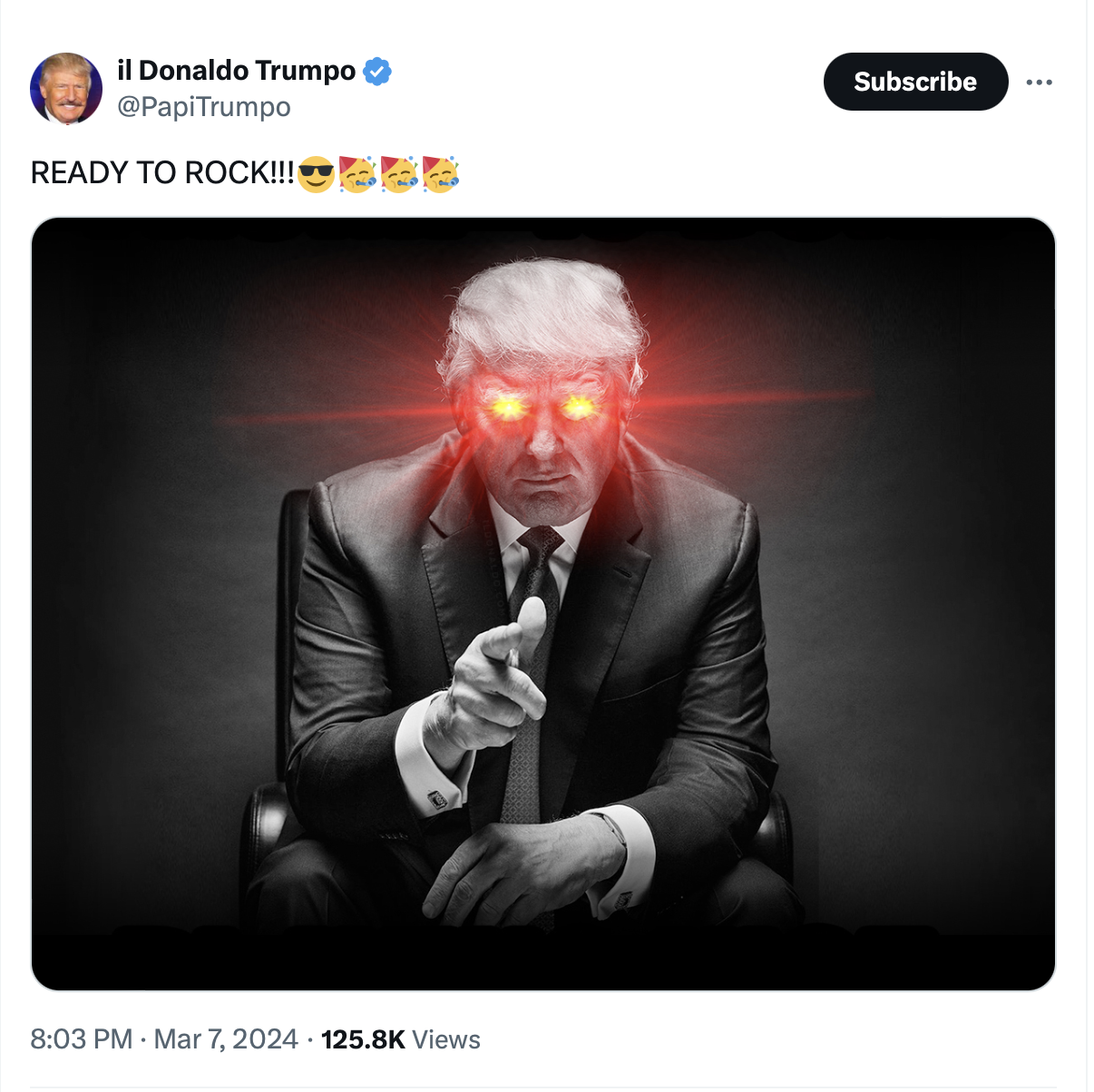Screen dimensions: 1094x1092
Task: Select the READY TO ROCK!!! tweet text
Action: pyautogui.click(x=162, y=172)
